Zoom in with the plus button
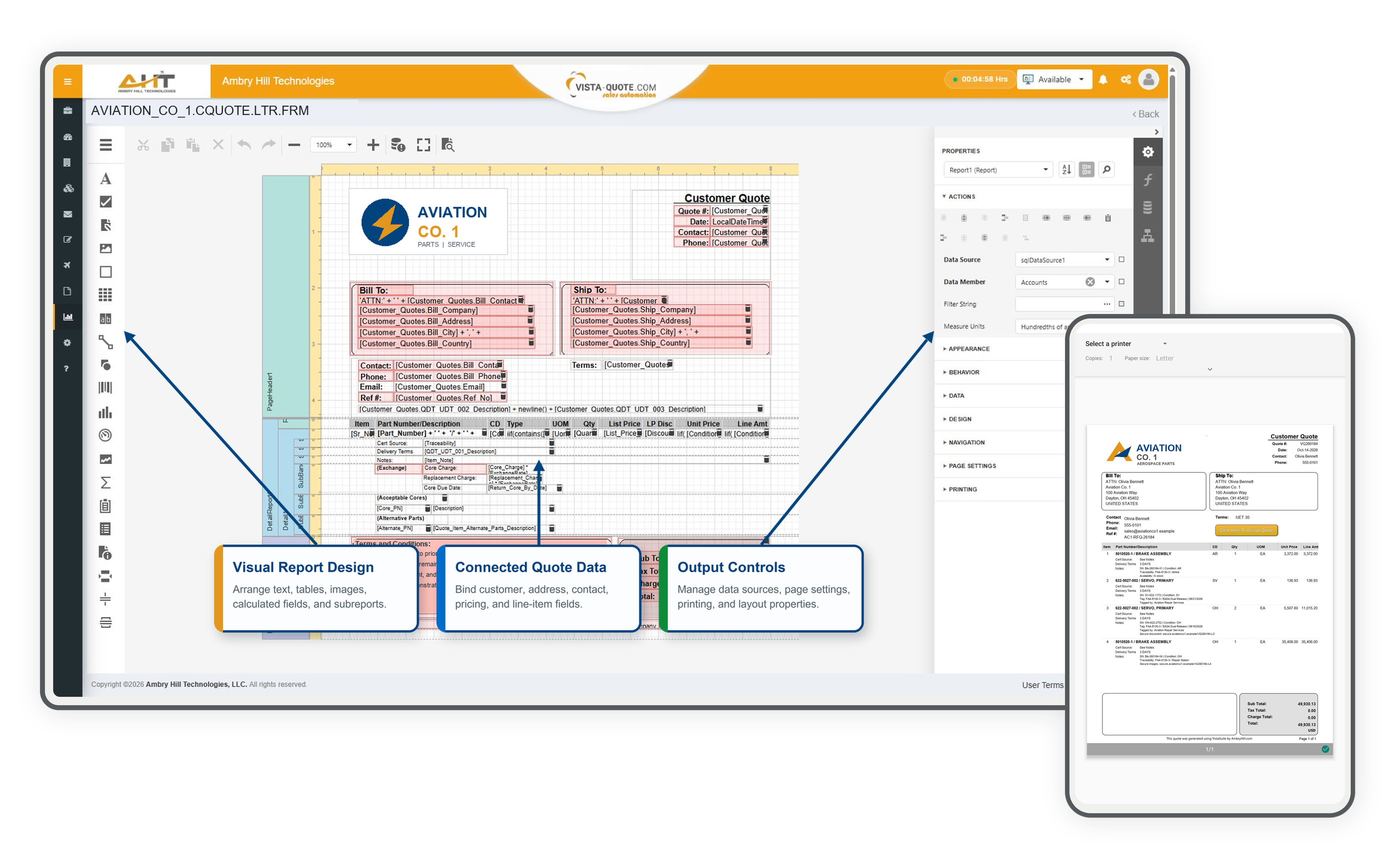Viewport: 1400px width, 860px height. pyautogui.click(x=373, y=145)
